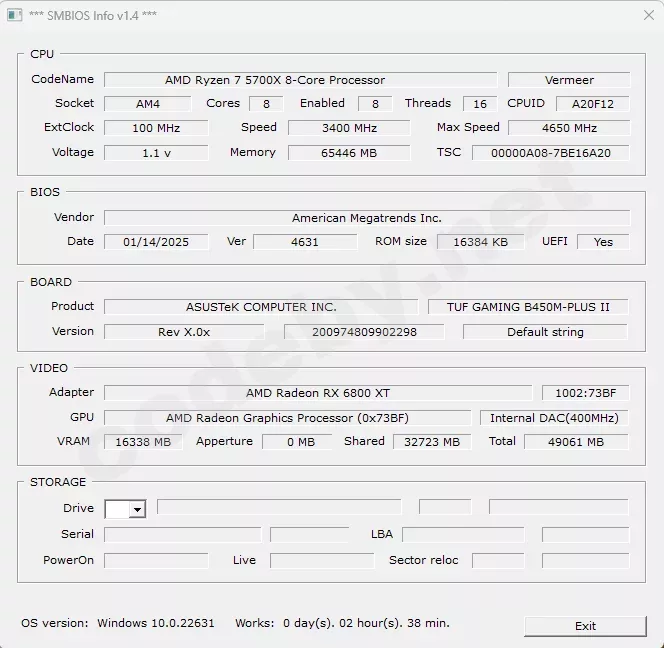Click the Voltage value 1.1 v

(x=156, y=153)
